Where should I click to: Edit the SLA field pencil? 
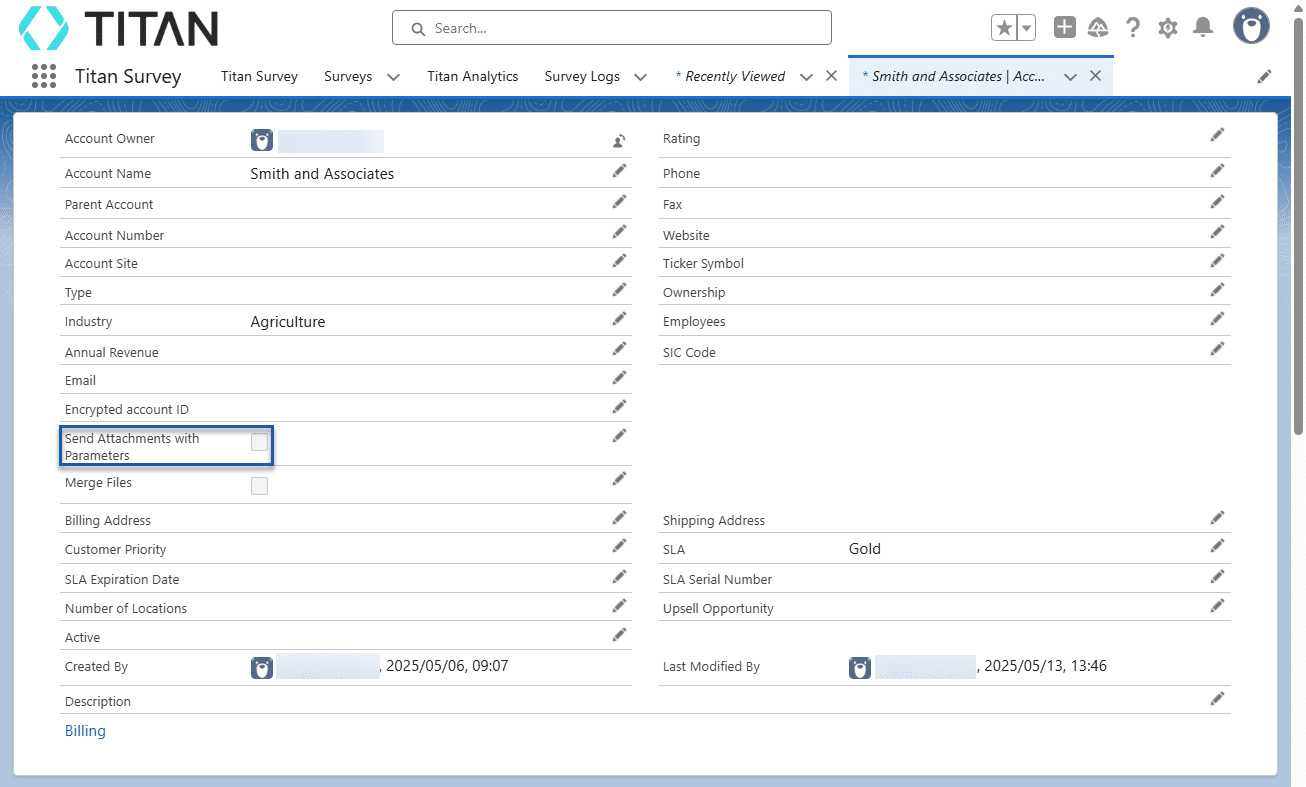[1217, 546]
